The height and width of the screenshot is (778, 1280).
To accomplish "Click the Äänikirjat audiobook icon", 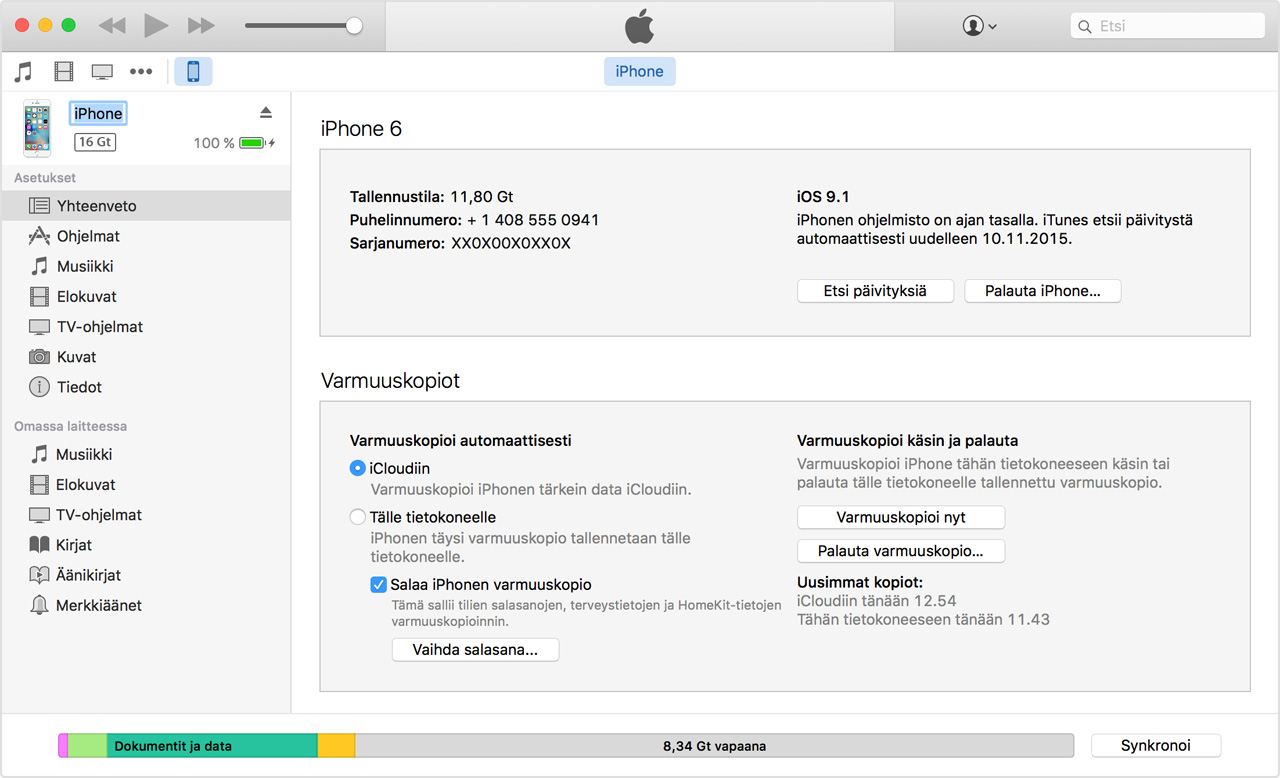I will click(x=39, y=575).
